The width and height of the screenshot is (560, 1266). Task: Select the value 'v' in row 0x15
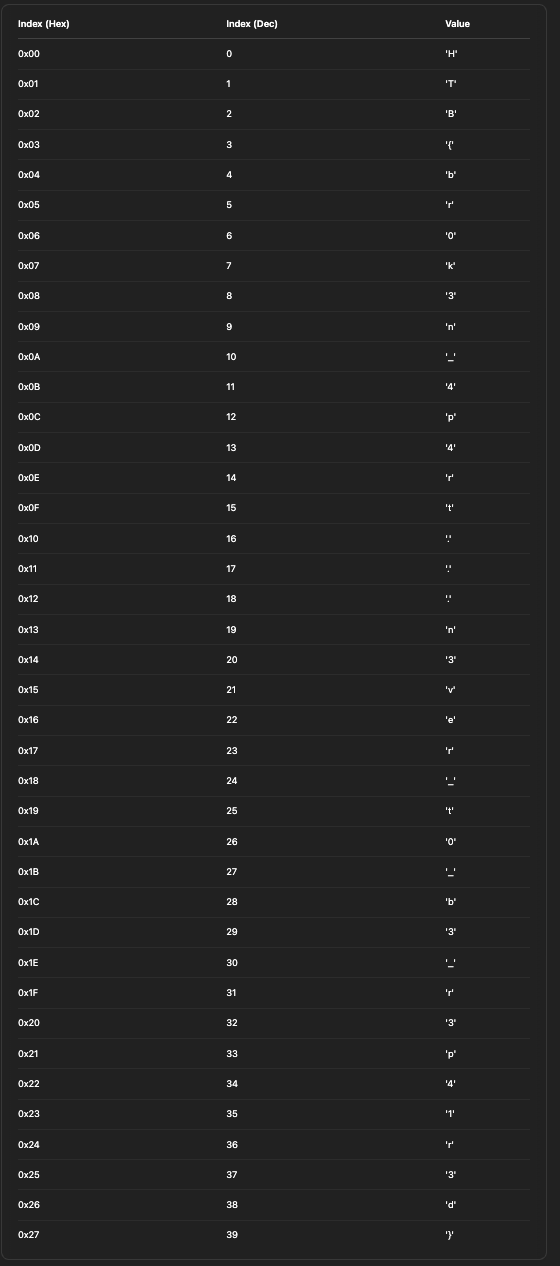click(451, 690)
